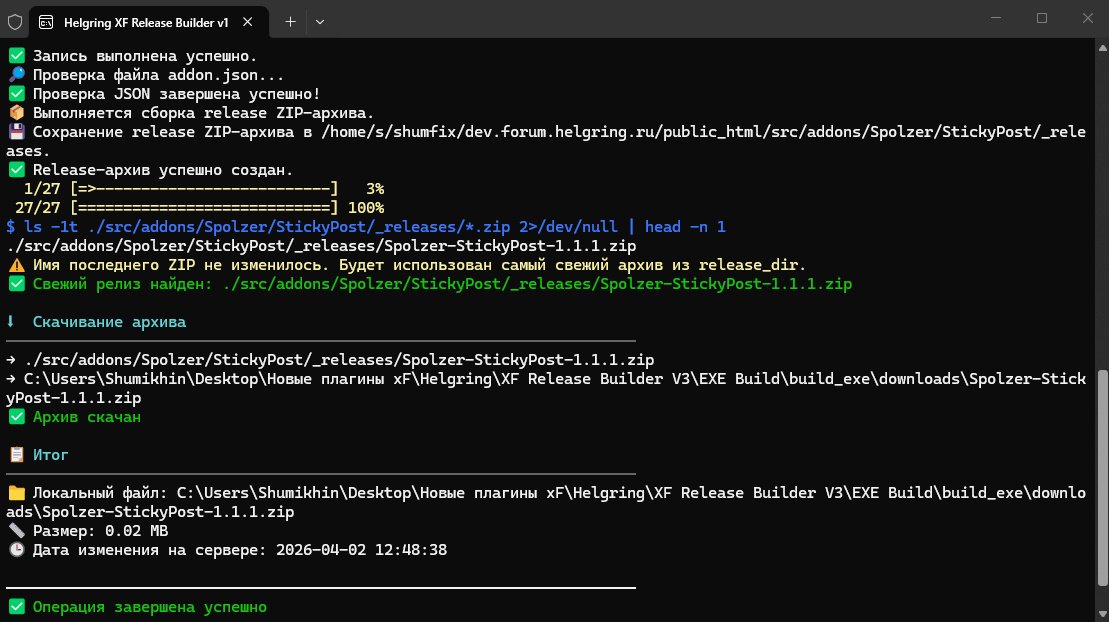Click the 'Release-архив успешно создан.' text
This screenshot has height=622, width=1109.
pos(163,170)
